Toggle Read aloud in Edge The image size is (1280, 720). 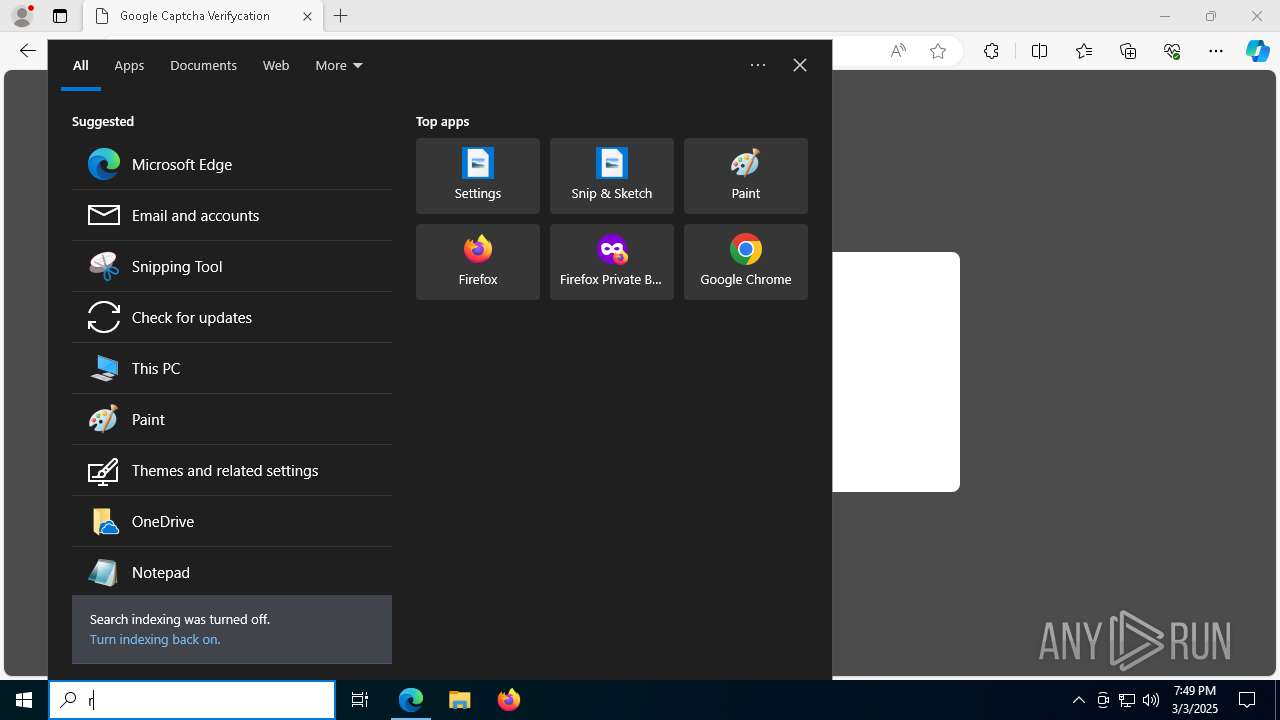click(898, 51)
